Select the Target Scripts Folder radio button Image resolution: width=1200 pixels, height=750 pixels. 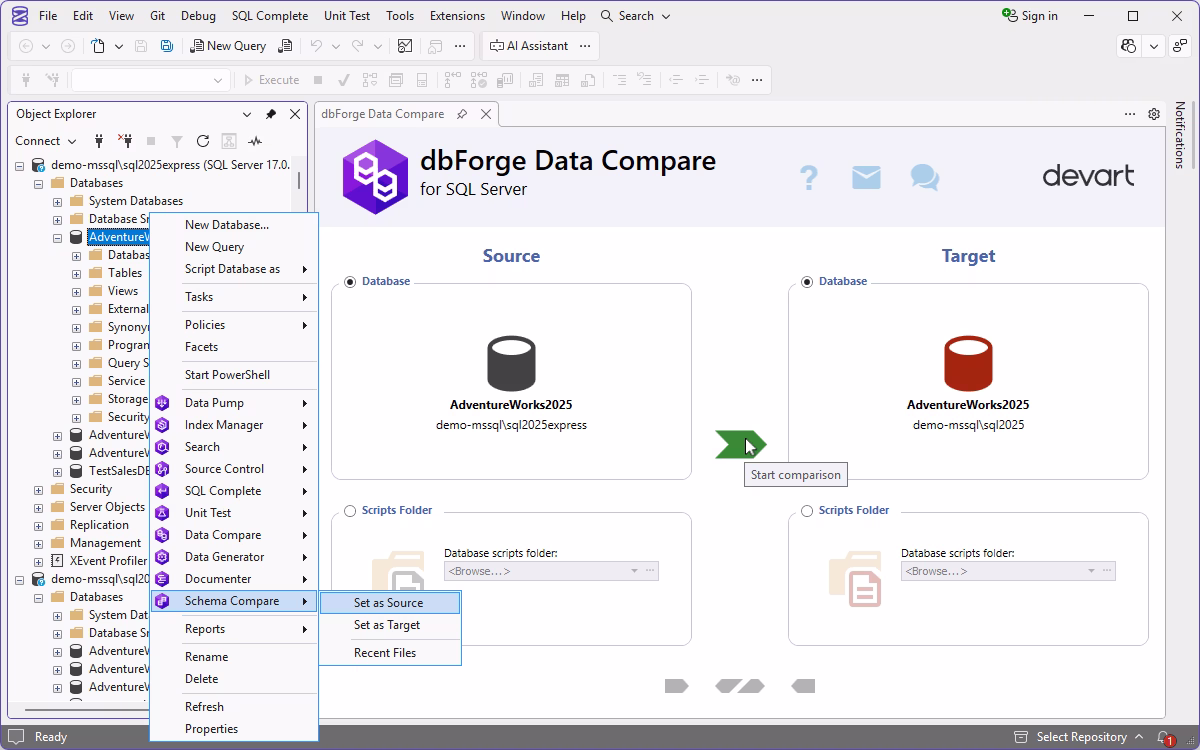(807, 511)
